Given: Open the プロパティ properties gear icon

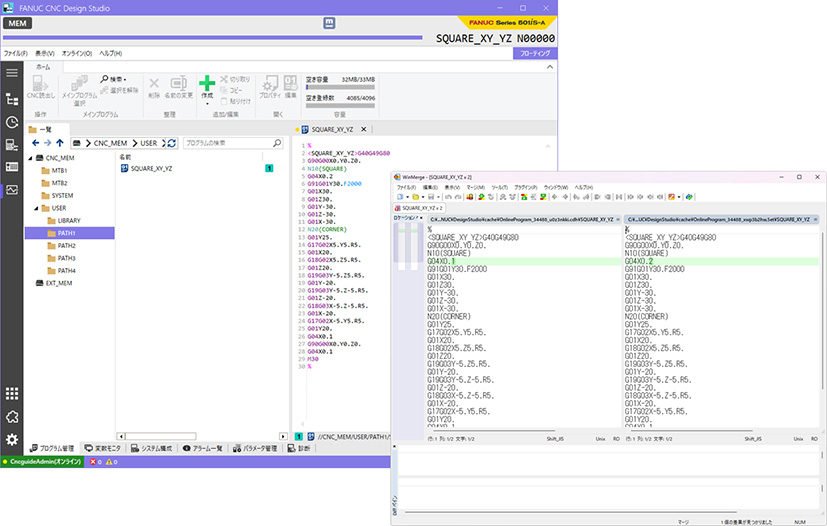Looking at the screenshot, I should click(270, 84).
